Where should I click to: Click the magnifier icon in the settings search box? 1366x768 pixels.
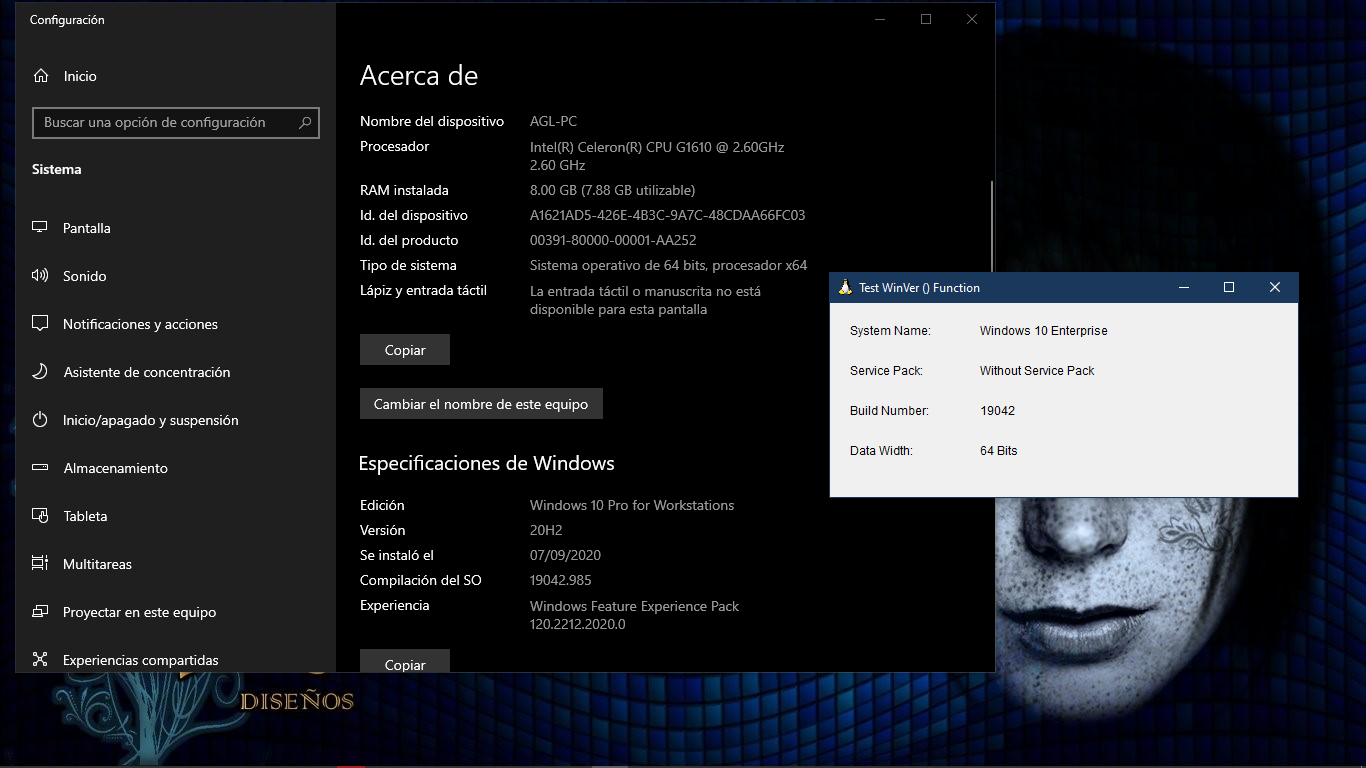tap(305, 123)
